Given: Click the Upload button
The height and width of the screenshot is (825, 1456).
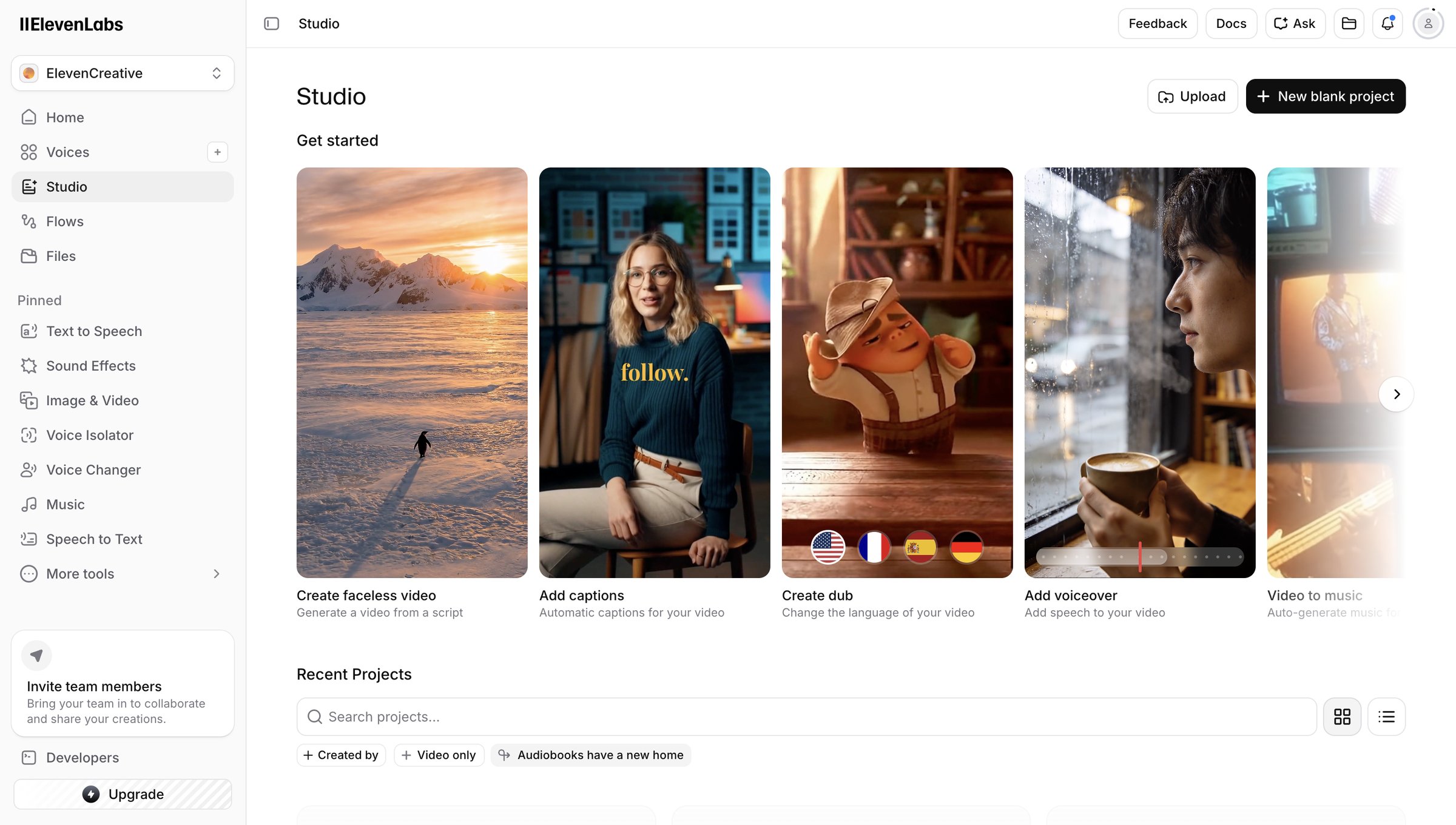Looking at the screenshot, I should (x=1192, y=96).
